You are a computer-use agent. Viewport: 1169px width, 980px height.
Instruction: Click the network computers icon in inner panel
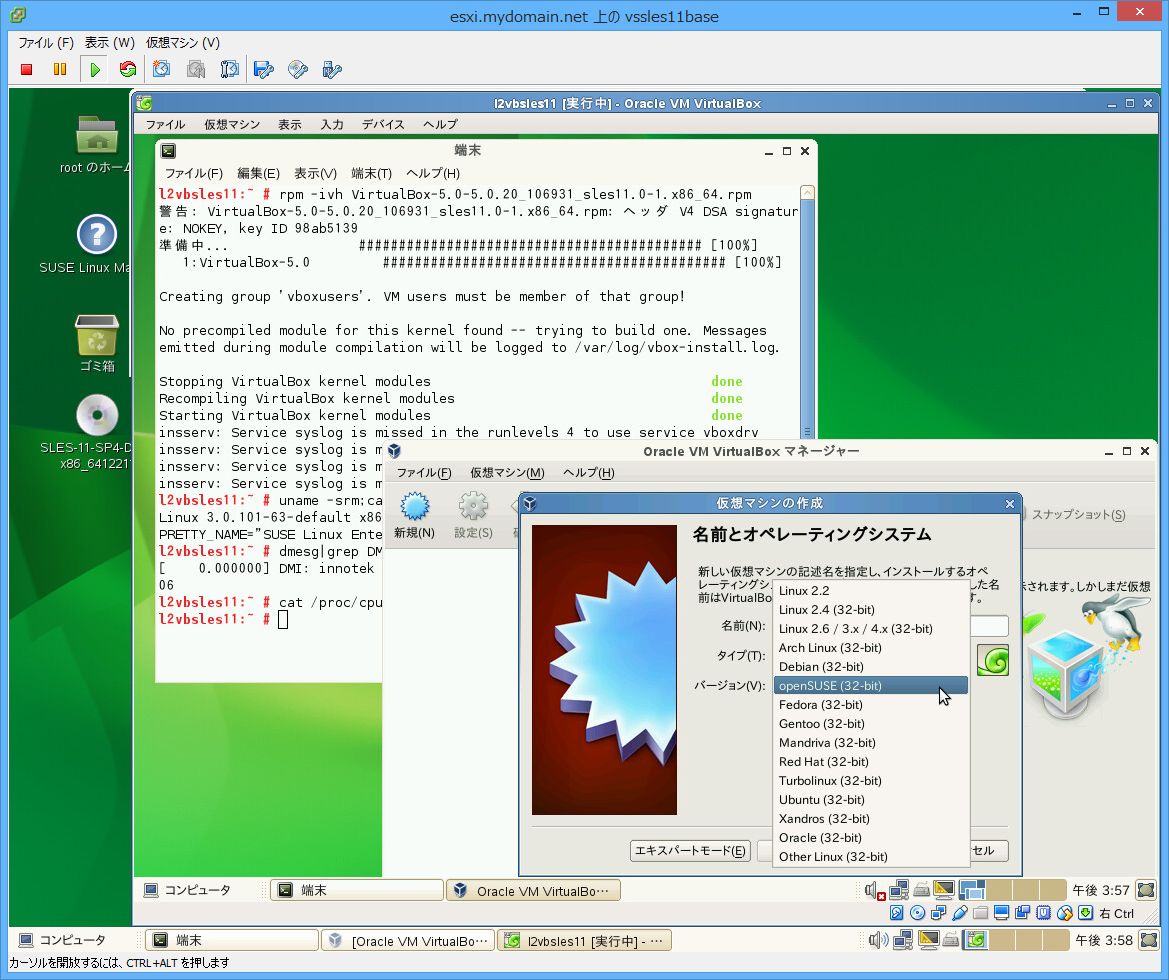point(898,890)
